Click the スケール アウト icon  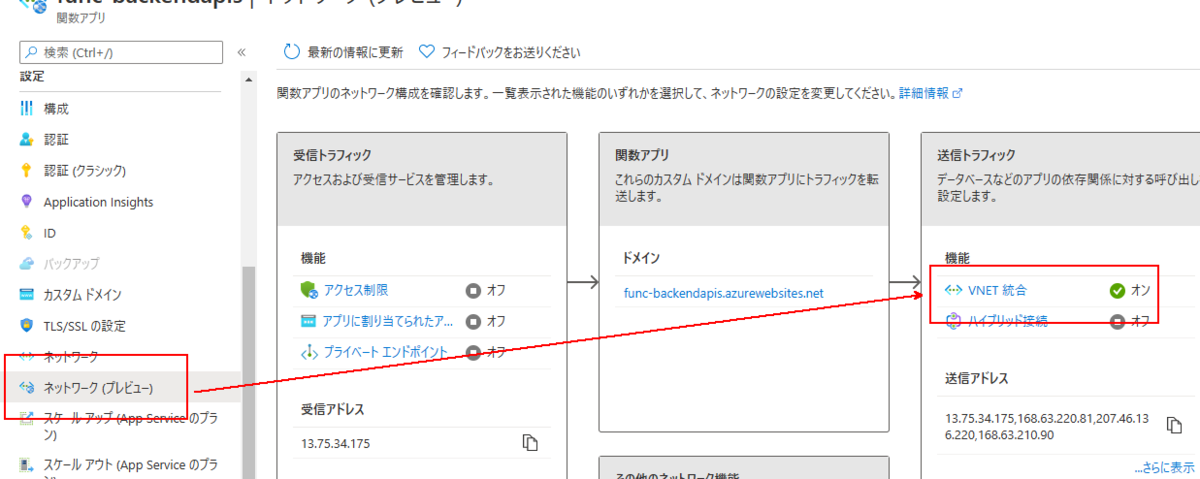pos(27,466)
